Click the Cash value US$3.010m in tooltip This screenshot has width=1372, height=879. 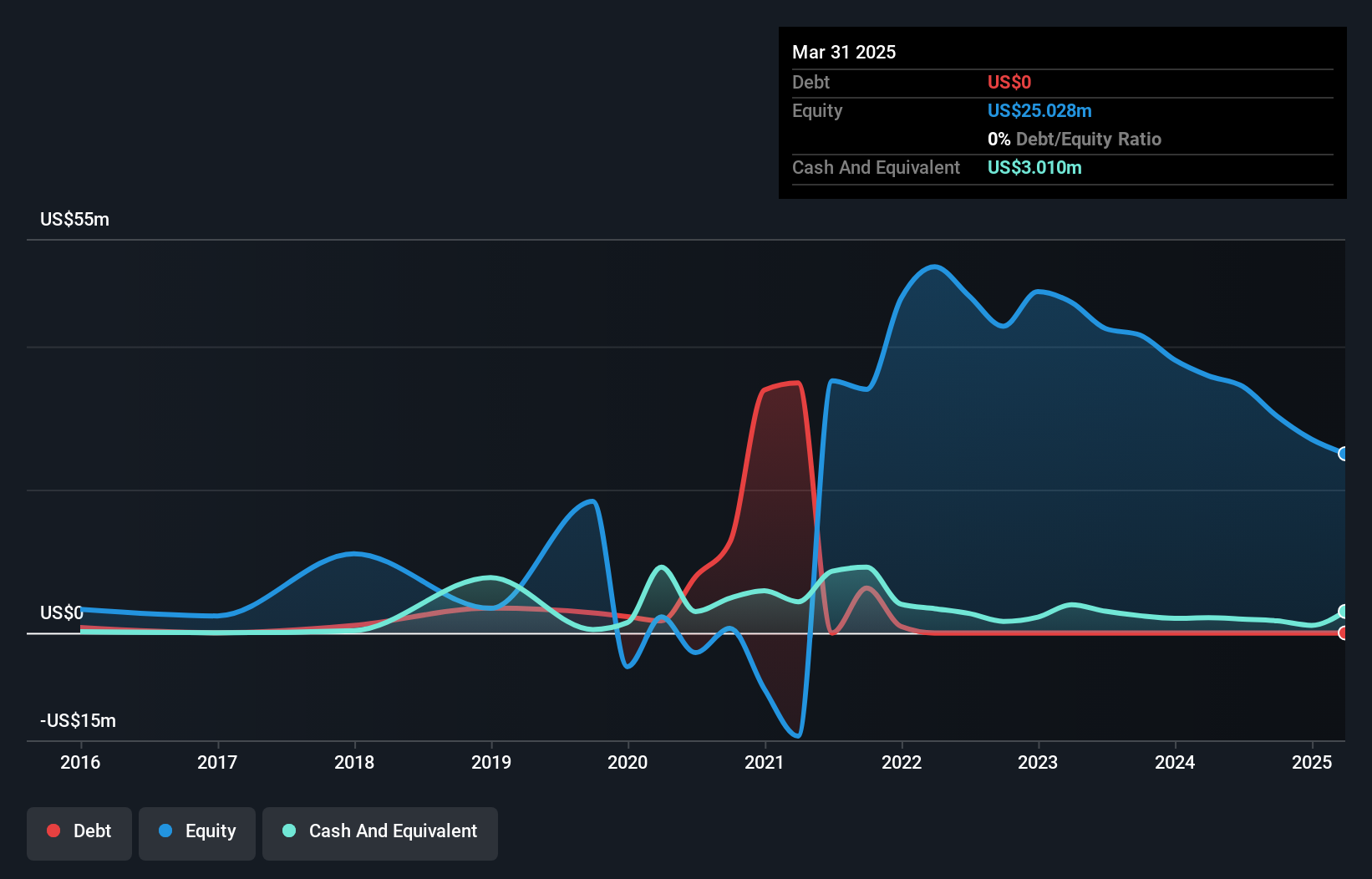(1034, 167)
